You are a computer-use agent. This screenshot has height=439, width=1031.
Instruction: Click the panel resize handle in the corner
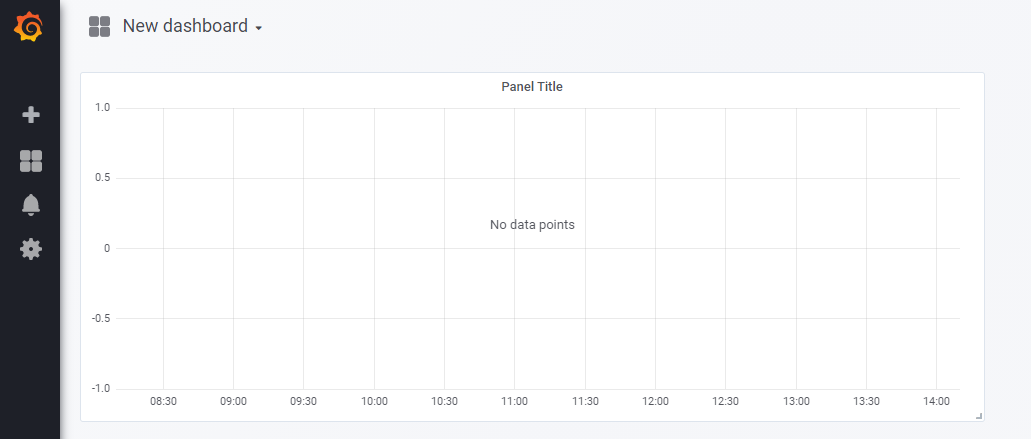(x=979, y=415)
